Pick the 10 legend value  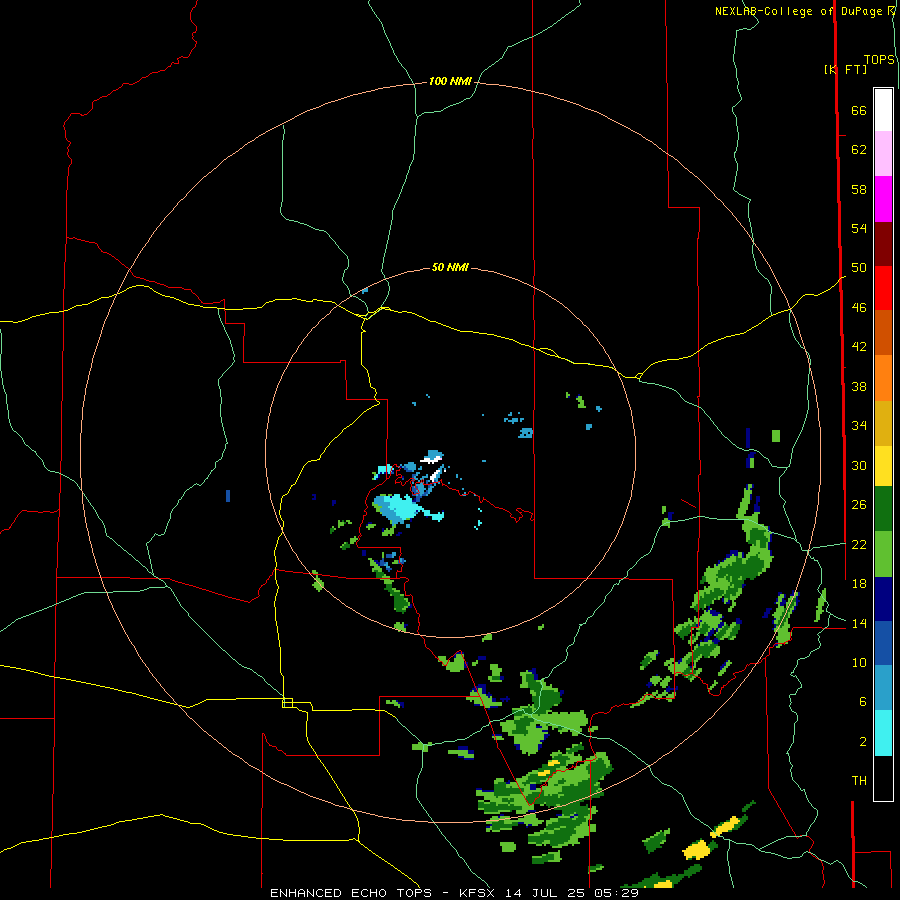coord(859,662)
